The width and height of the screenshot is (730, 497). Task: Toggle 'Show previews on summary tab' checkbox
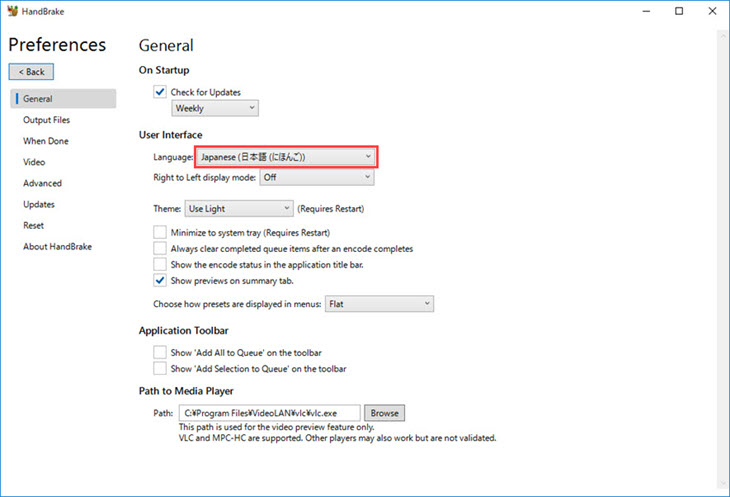coord(160,280)
